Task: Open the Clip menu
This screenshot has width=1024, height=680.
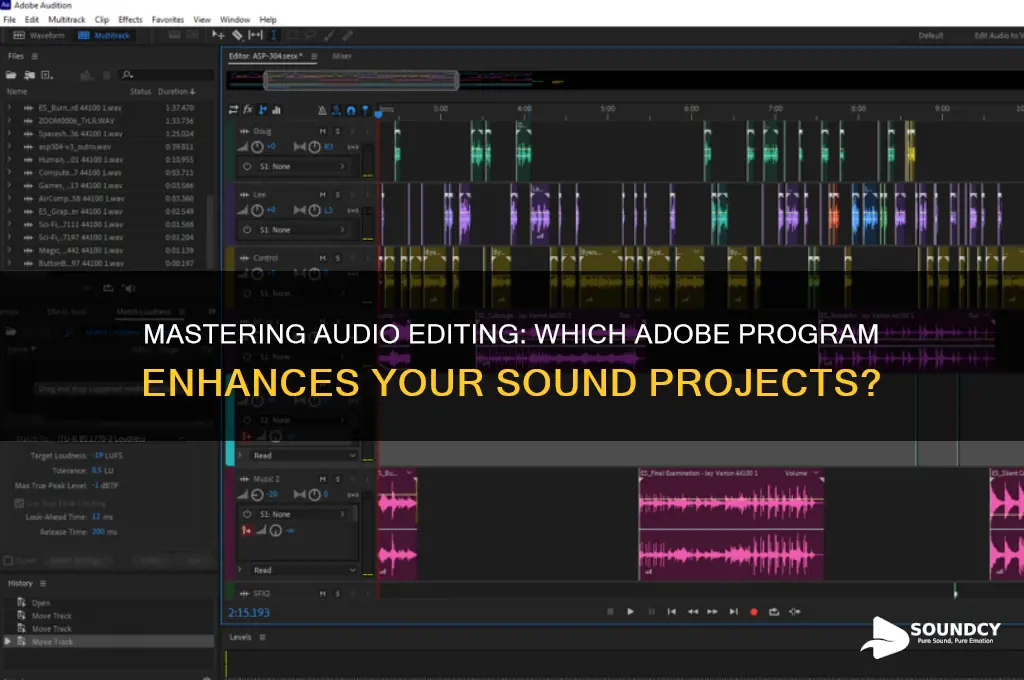Action: pyautogui.click(x=102, y=20)
